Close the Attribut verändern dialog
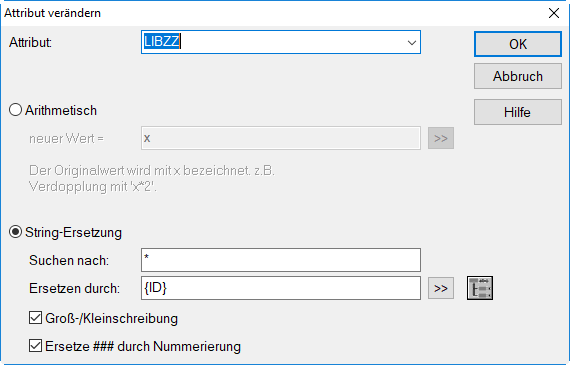The width and height of the screenshot is (570, 365). pyautogui.click(x=554, y=13)
